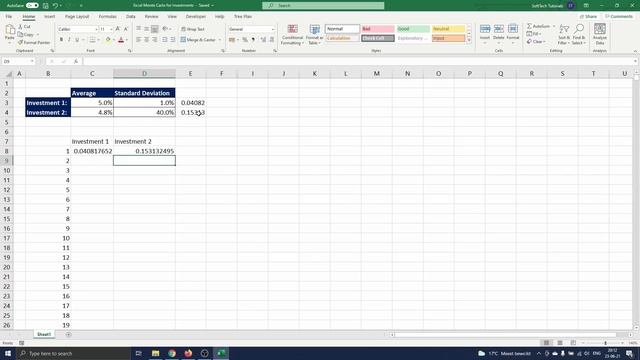The height and width of the screenshot is (360, 640).
Task: Click the Decrease Font Size icon
Action: point(126,29)
